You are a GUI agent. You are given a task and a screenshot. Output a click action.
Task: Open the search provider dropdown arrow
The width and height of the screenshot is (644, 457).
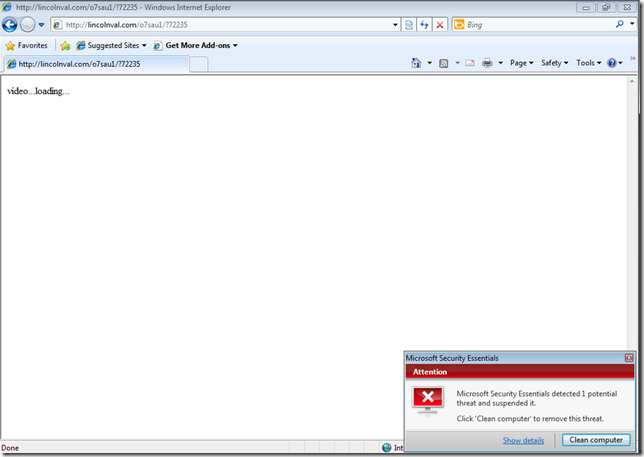coord(632,24)
